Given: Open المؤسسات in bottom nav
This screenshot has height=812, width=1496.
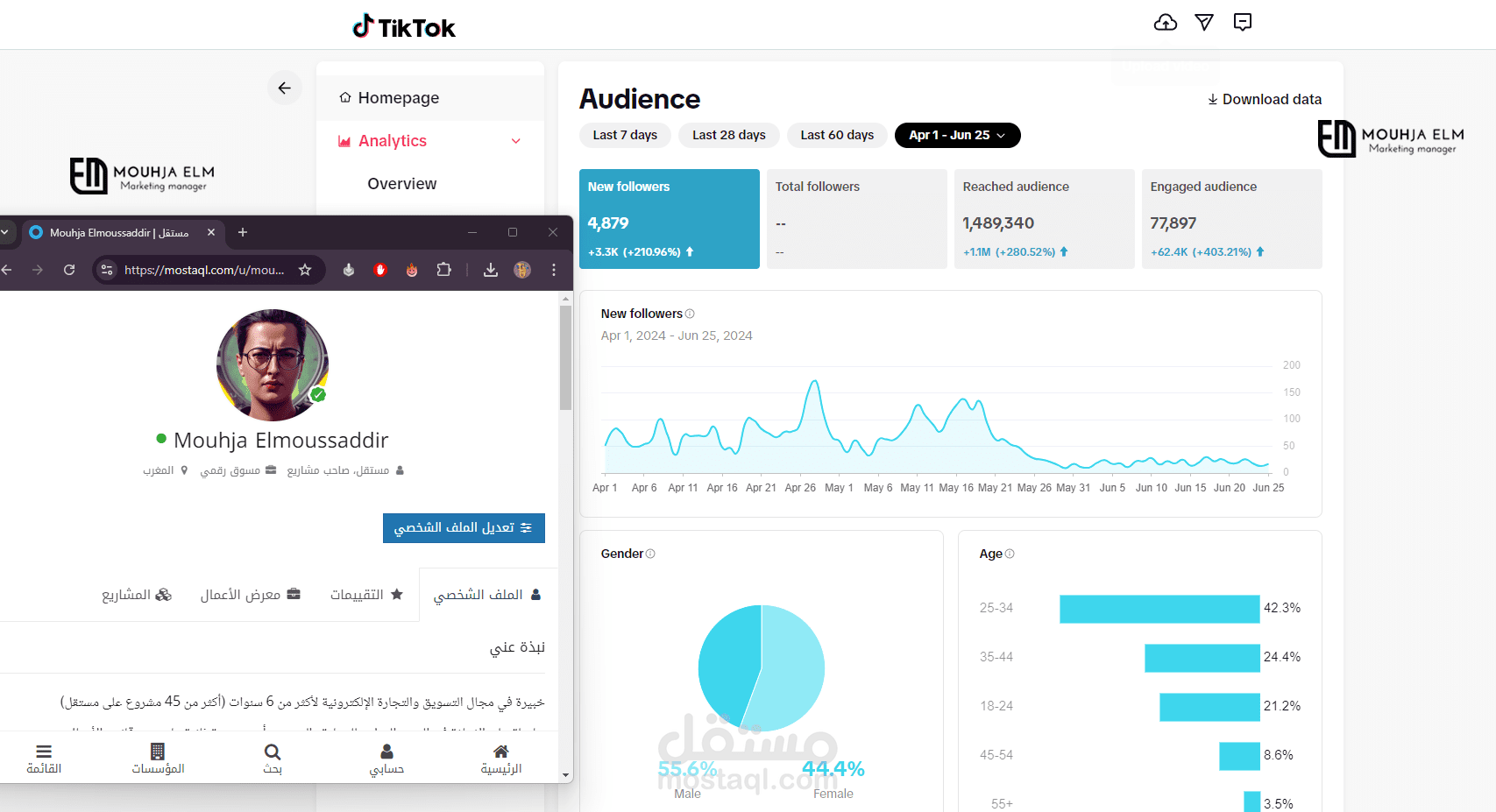Looking at the screenshot, I should tap(158, 759).
